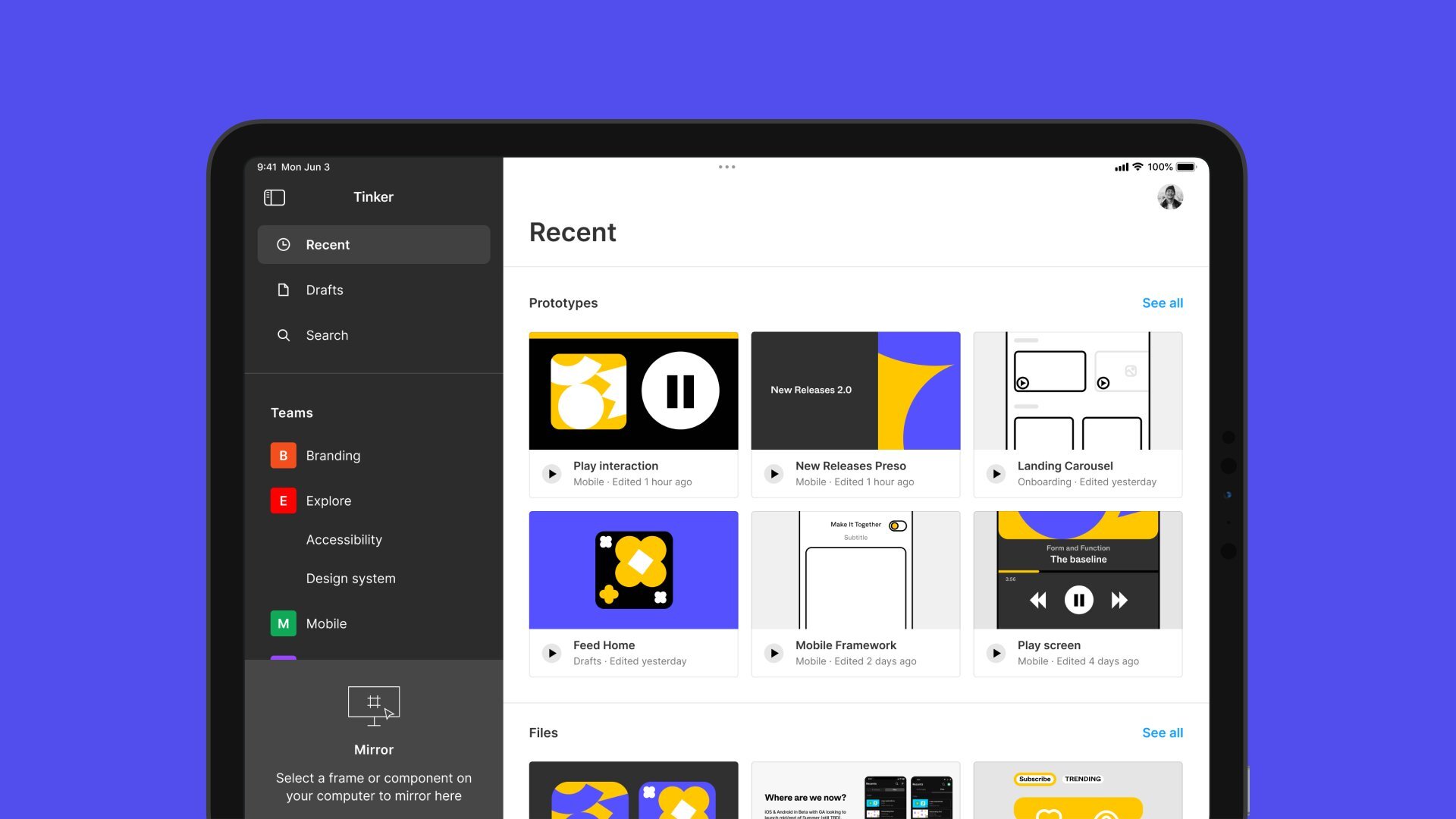The height and width of the screenshot is (819, 1456).
Task: Open the user profile avatar
Action: [1170, 197]
